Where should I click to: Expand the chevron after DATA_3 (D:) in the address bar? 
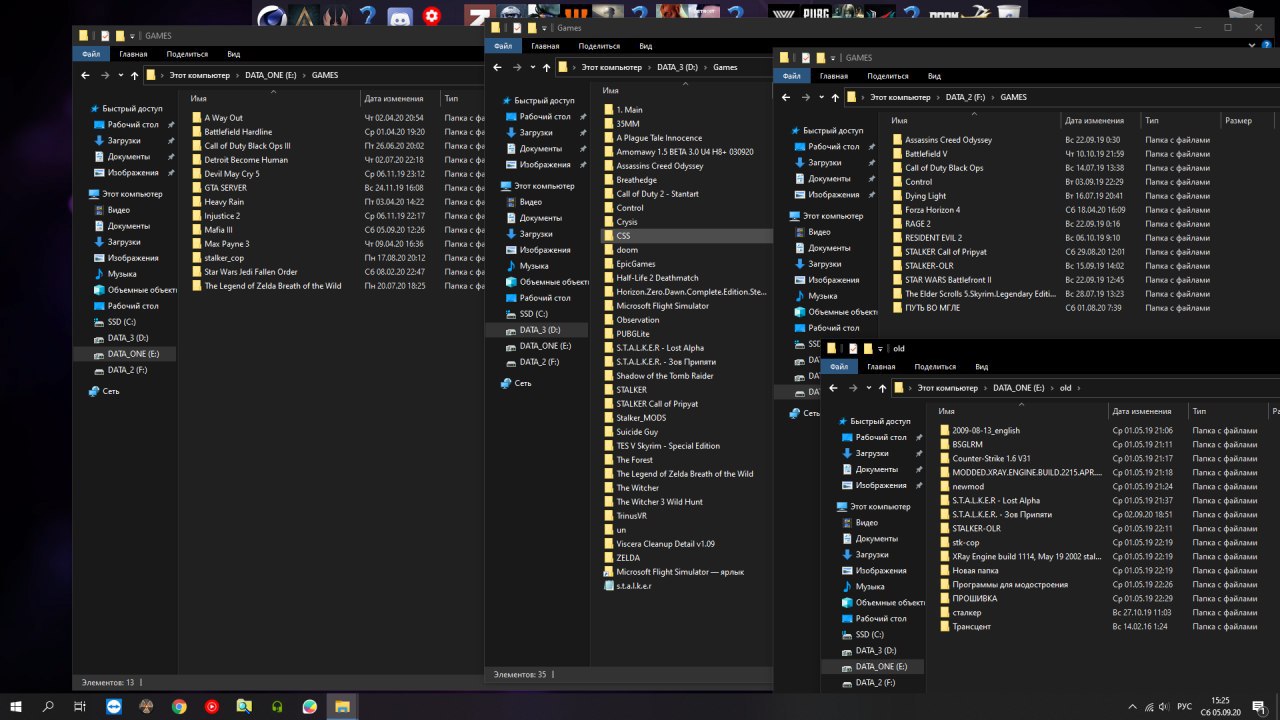click(x=706, y=67)
